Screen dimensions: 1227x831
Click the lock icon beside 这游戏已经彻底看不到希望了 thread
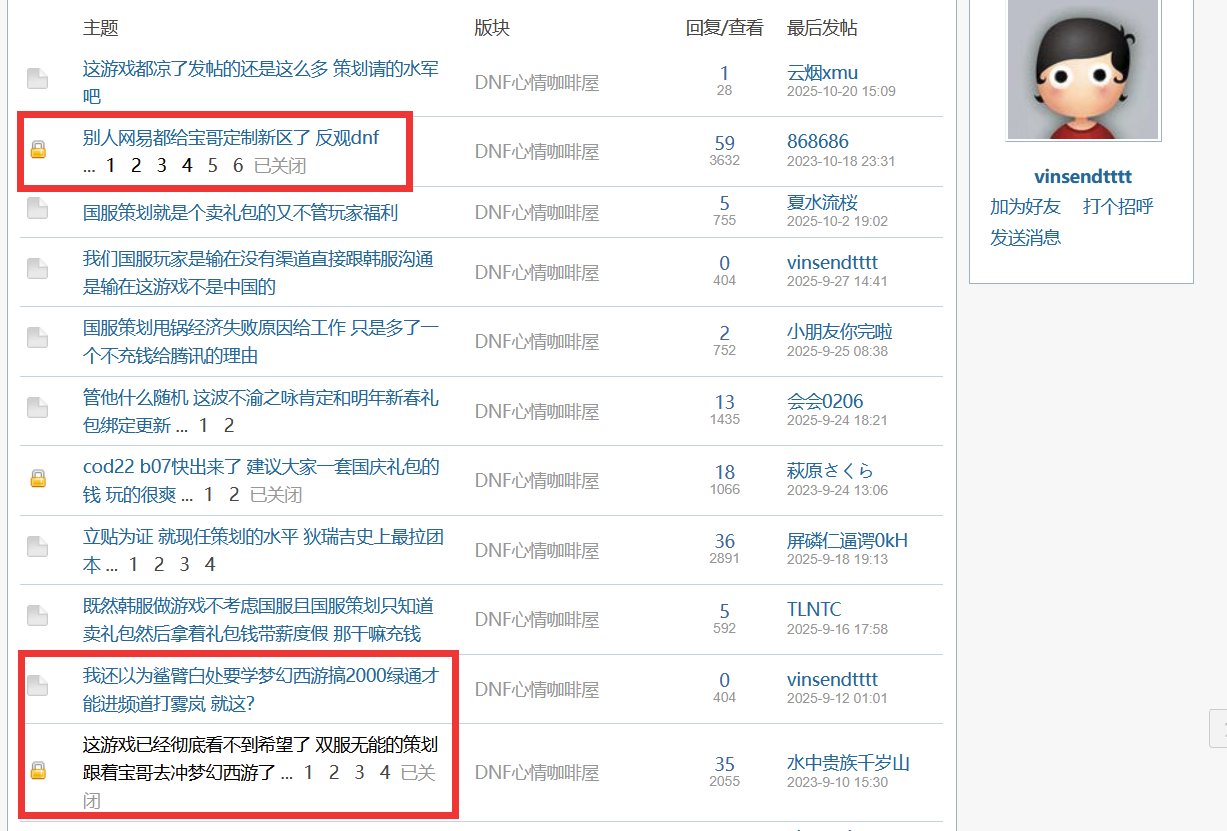pyautogui.click(x=37, y=770)
